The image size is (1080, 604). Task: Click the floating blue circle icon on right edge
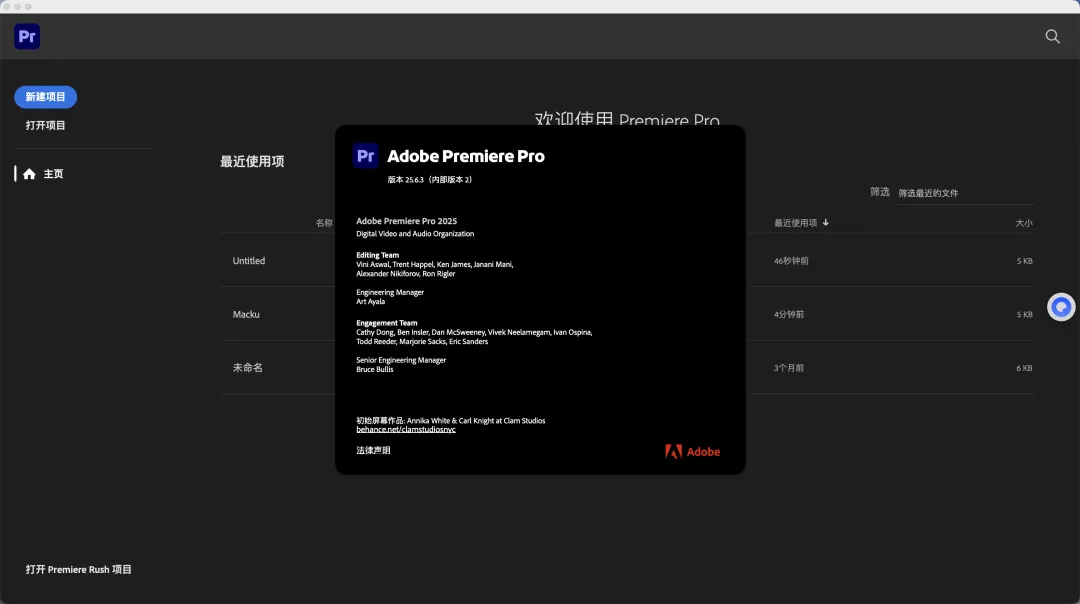coord(1061,307)
